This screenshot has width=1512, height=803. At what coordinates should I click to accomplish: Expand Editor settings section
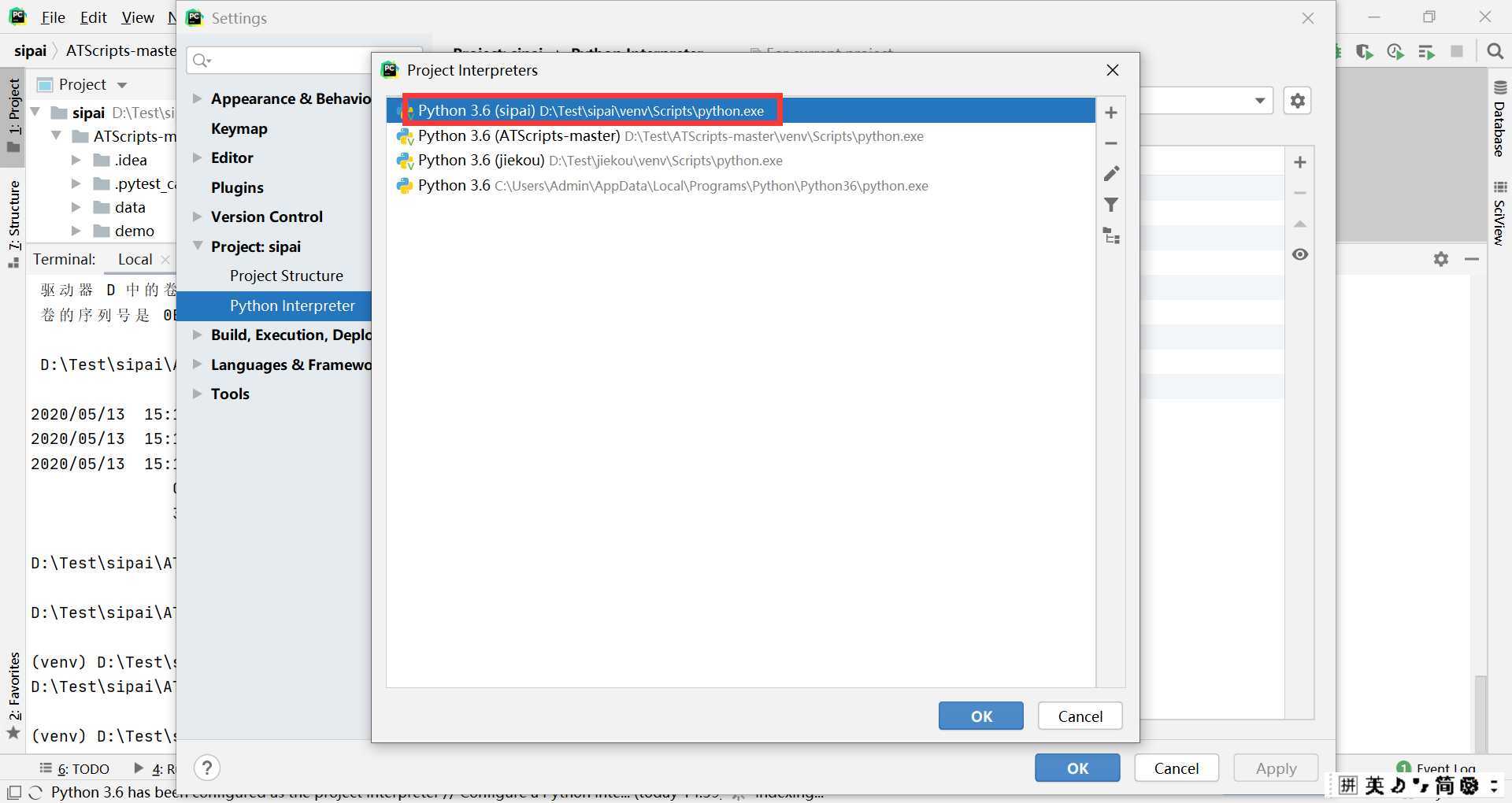(197, 157)
